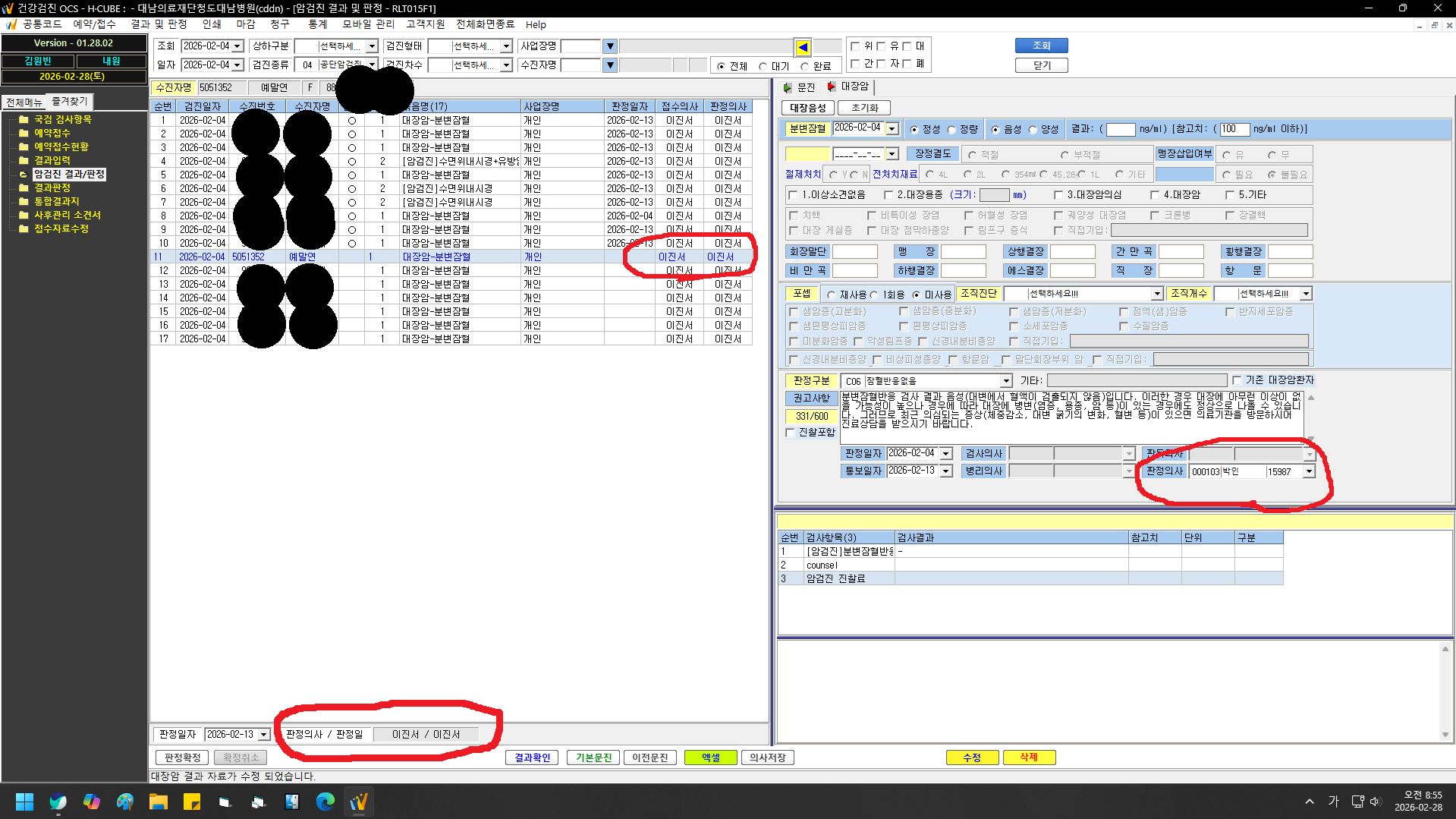The height and width of the screenshot is (819, 1456).
Task: Open the 판정의사 dropdown arrow
Action: (1309, 471)
